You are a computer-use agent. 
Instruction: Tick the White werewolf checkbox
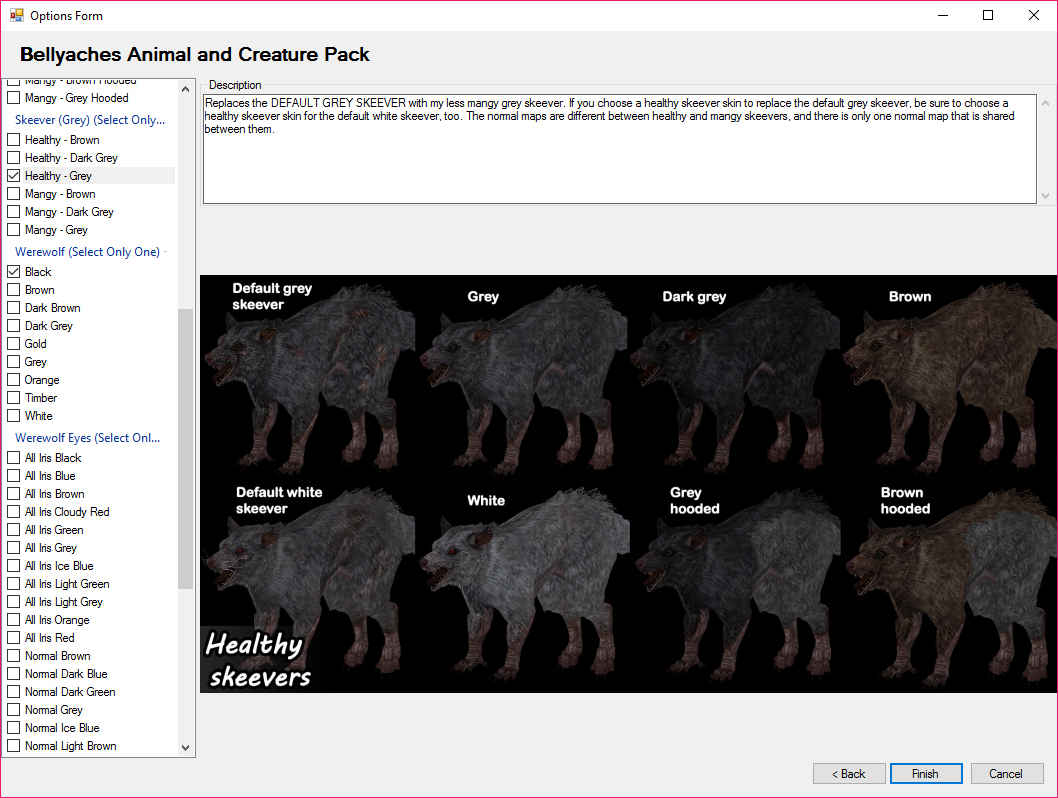(x=13, y=416)
